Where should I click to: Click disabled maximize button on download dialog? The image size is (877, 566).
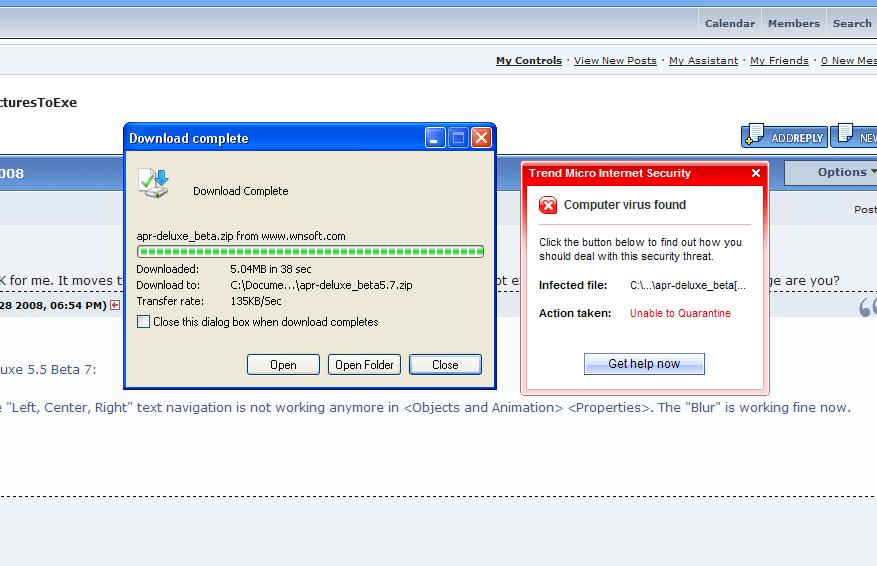click(x=458, y=138)
